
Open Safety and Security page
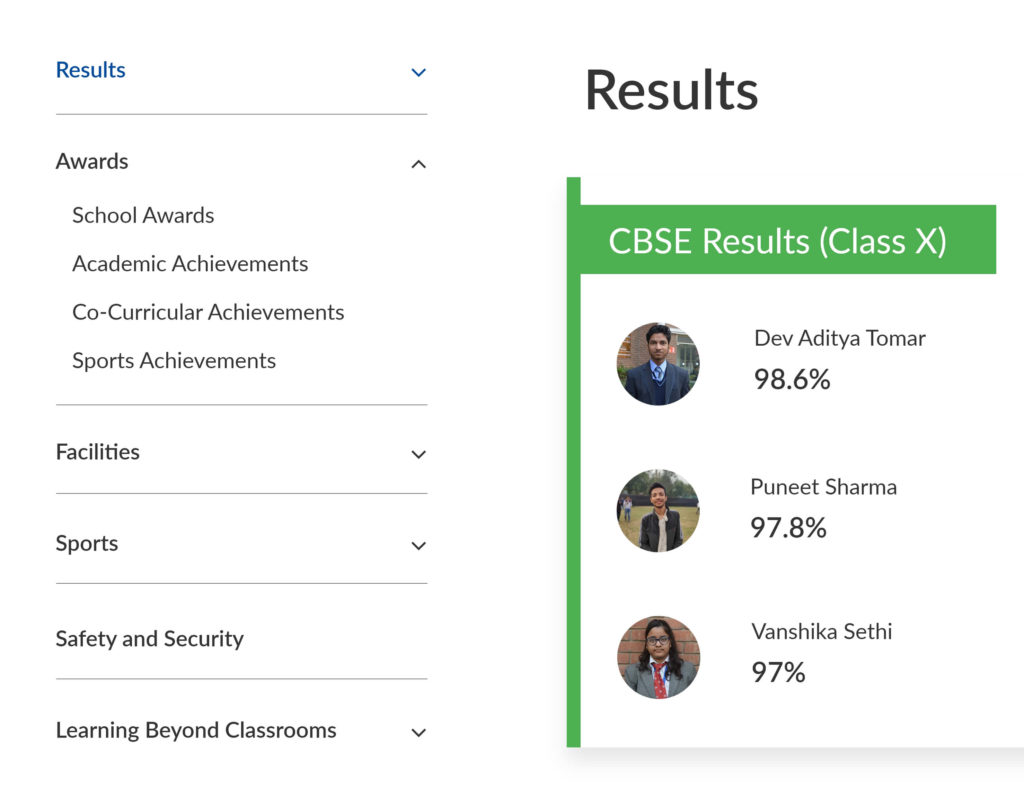(150, 639)
